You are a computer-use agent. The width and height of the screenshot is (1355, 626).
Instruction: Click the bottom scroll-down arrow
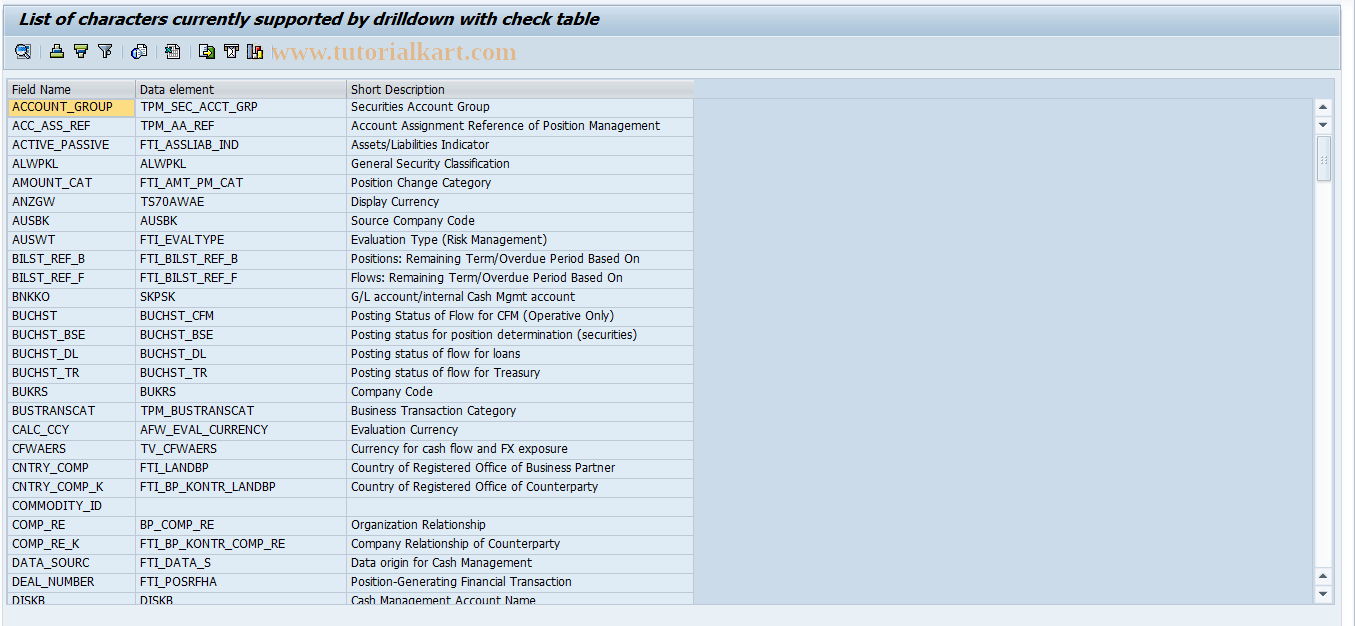coord(1323,594)
